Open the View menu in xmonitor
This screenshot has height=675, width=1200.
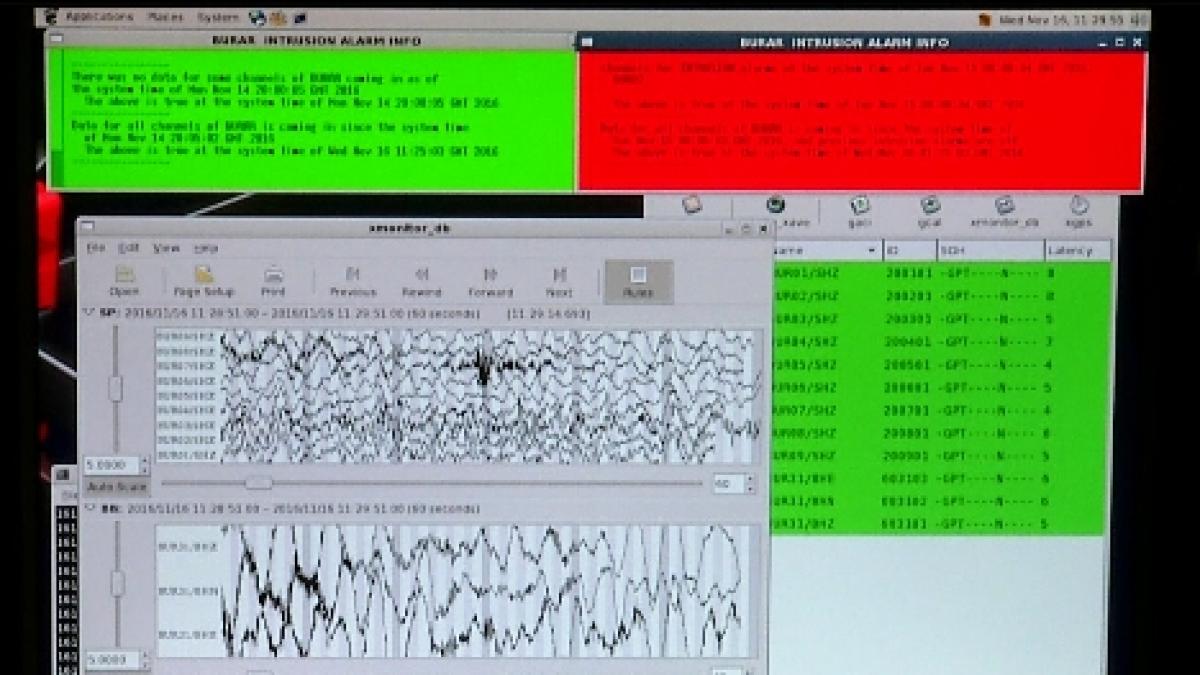click(x=165, y=248)
